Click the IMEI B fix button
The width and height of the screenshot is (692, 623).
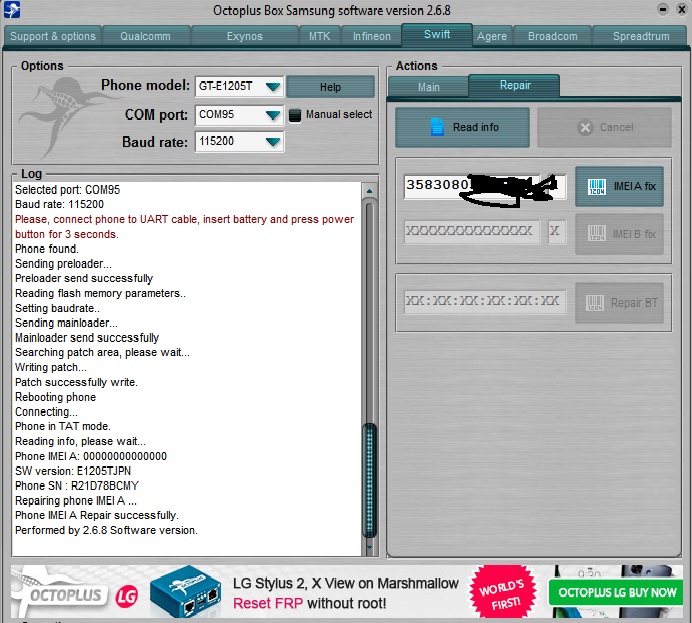click(619, 234)
